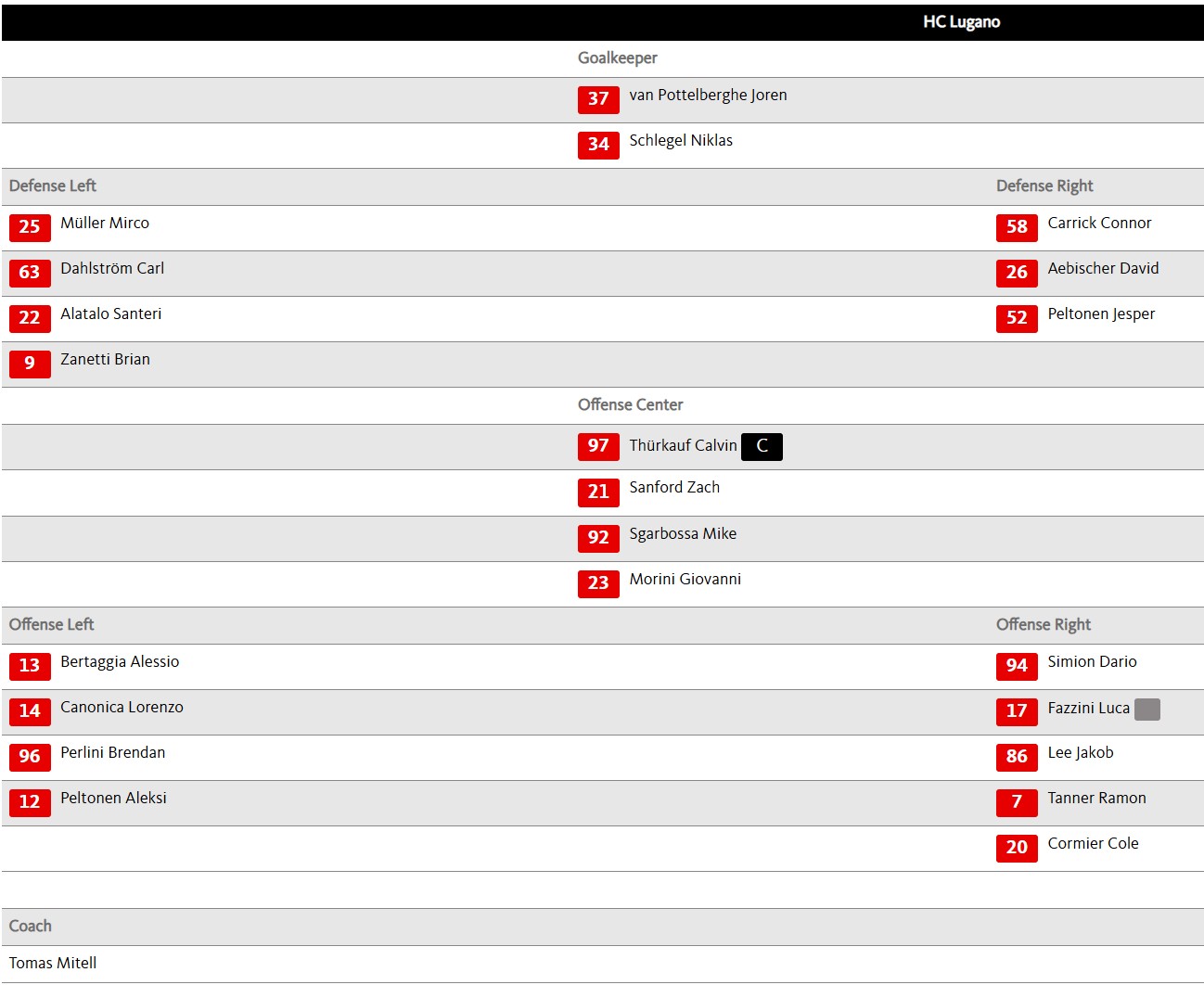Click the Offense Left heading
The image size is (1204, 985).
tap(52, 625)
